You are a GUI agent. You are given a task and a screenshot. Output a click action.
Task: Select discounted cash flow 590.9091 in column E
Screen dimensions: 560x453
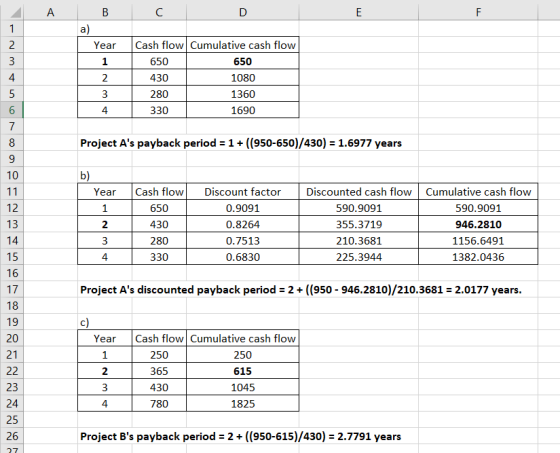point(359,208)
